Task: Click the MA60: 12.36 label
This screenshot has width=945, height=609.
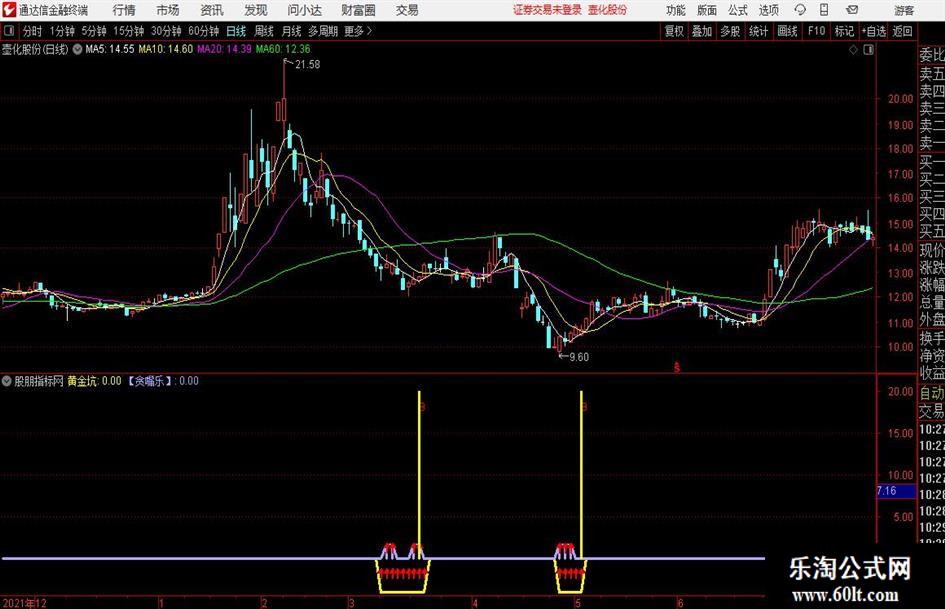Action: coord(283,49)
